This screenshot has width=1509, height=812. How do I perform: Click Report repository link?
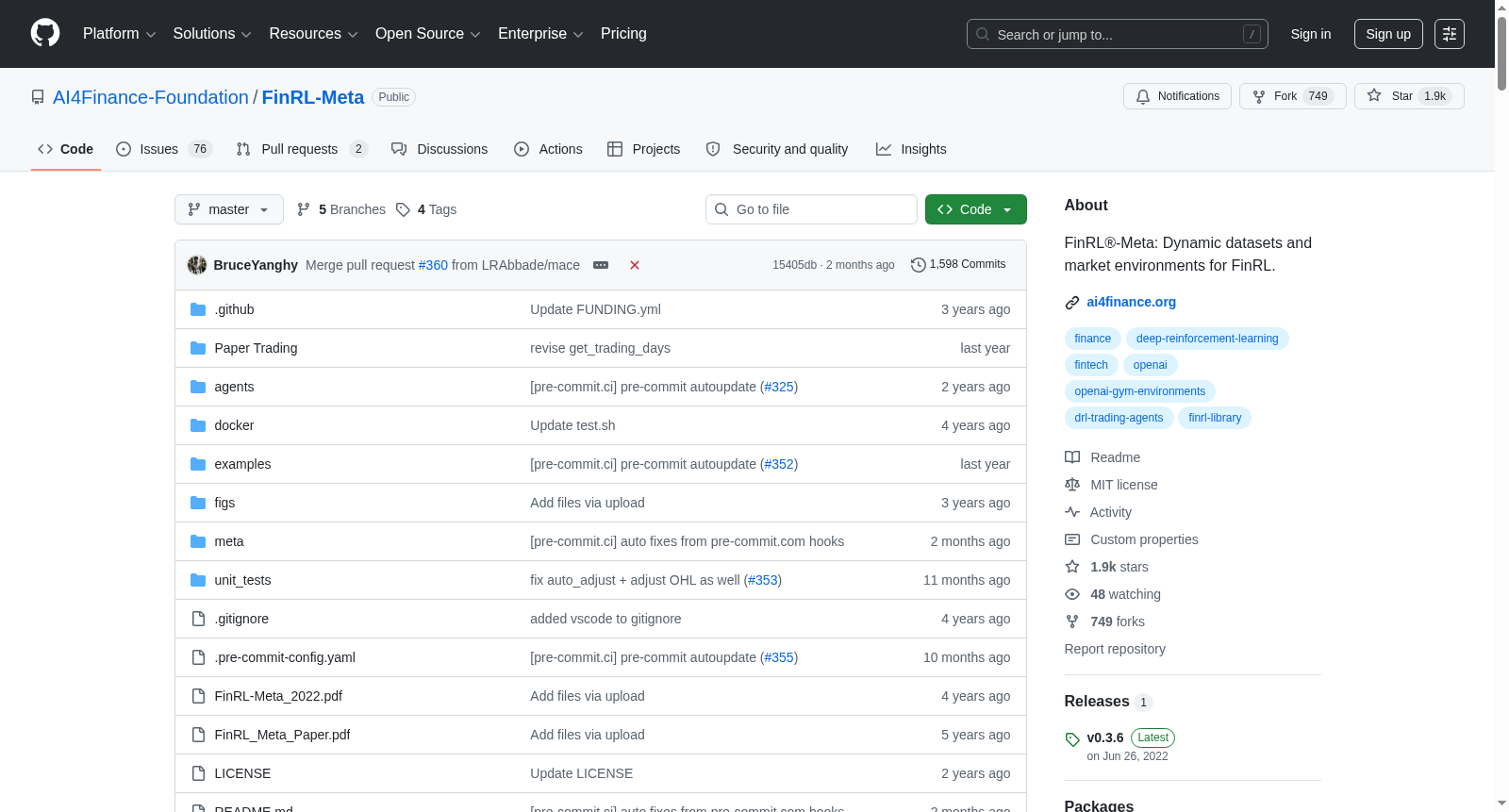1115,649
